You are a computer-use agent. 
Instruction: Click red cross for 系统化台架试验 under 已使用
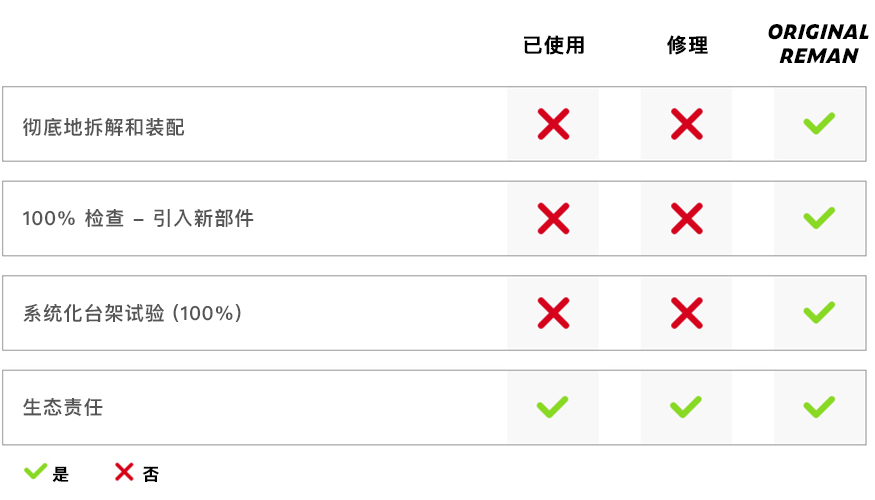553,313
